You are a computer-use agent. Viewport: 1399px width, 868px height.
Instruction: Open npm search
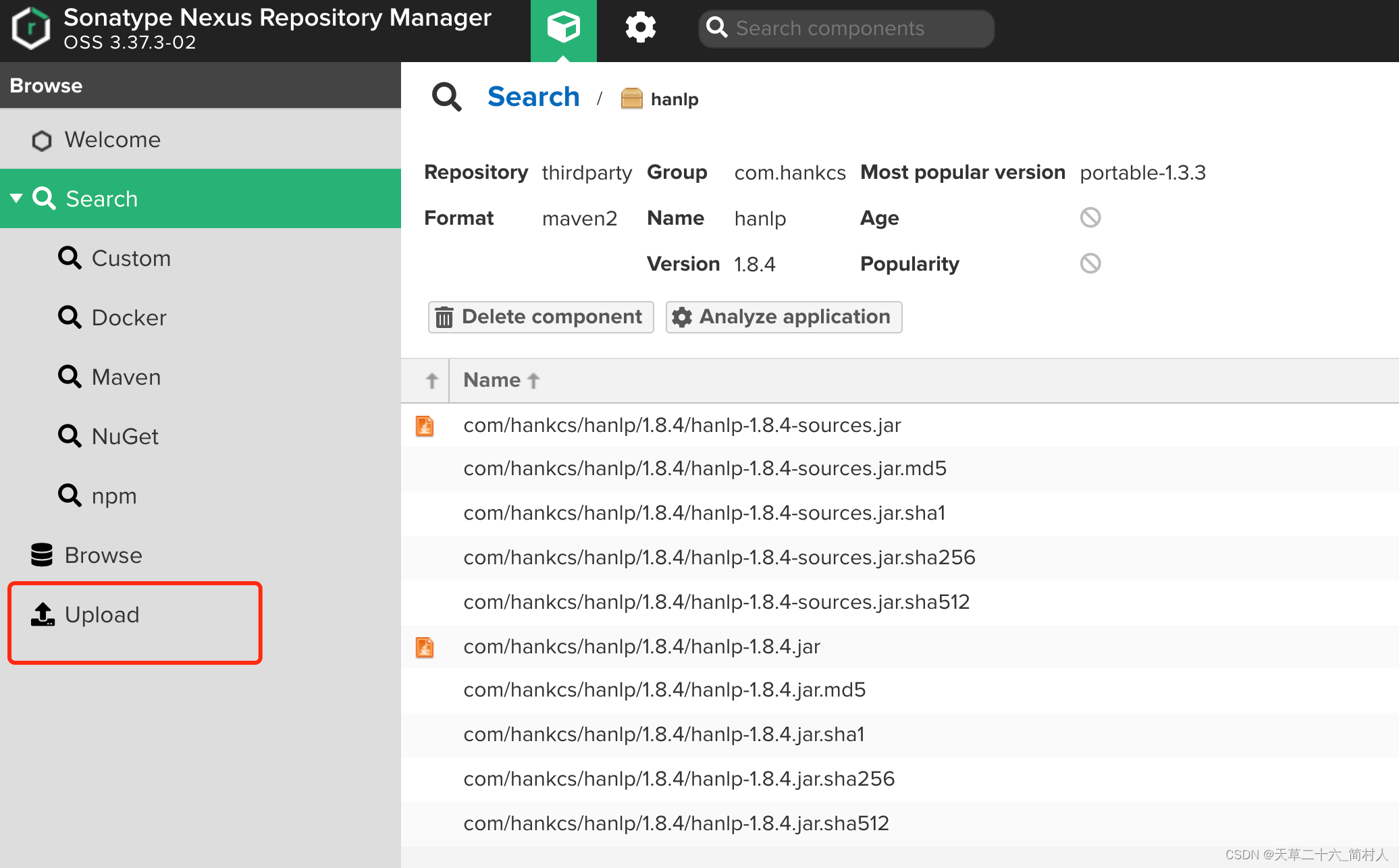pyautogui.click(x=201, y=495)
